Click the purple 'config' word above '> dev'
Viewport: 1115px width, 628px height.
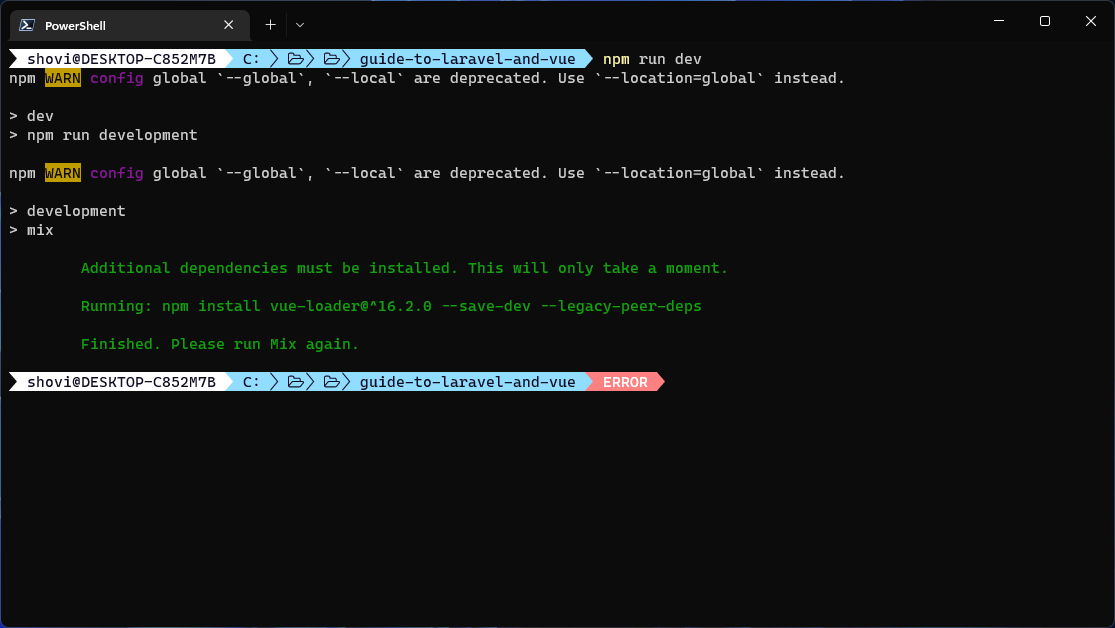[117, 78]
